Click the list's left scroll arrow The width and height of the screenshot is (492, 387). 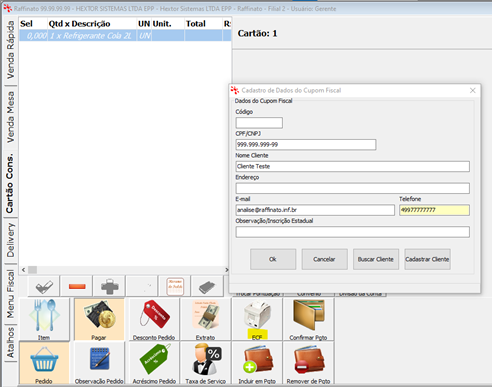pyautogui.click(x=23, y=270)
